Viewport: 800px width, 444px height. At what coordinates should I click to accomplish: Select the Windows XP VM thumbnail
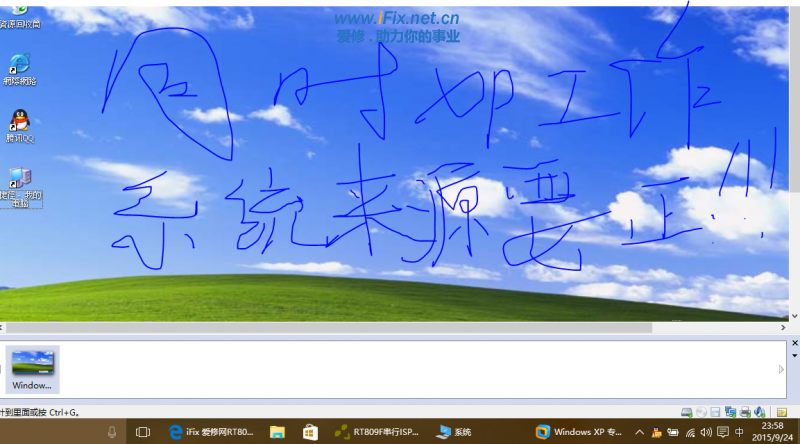(32, 369)
